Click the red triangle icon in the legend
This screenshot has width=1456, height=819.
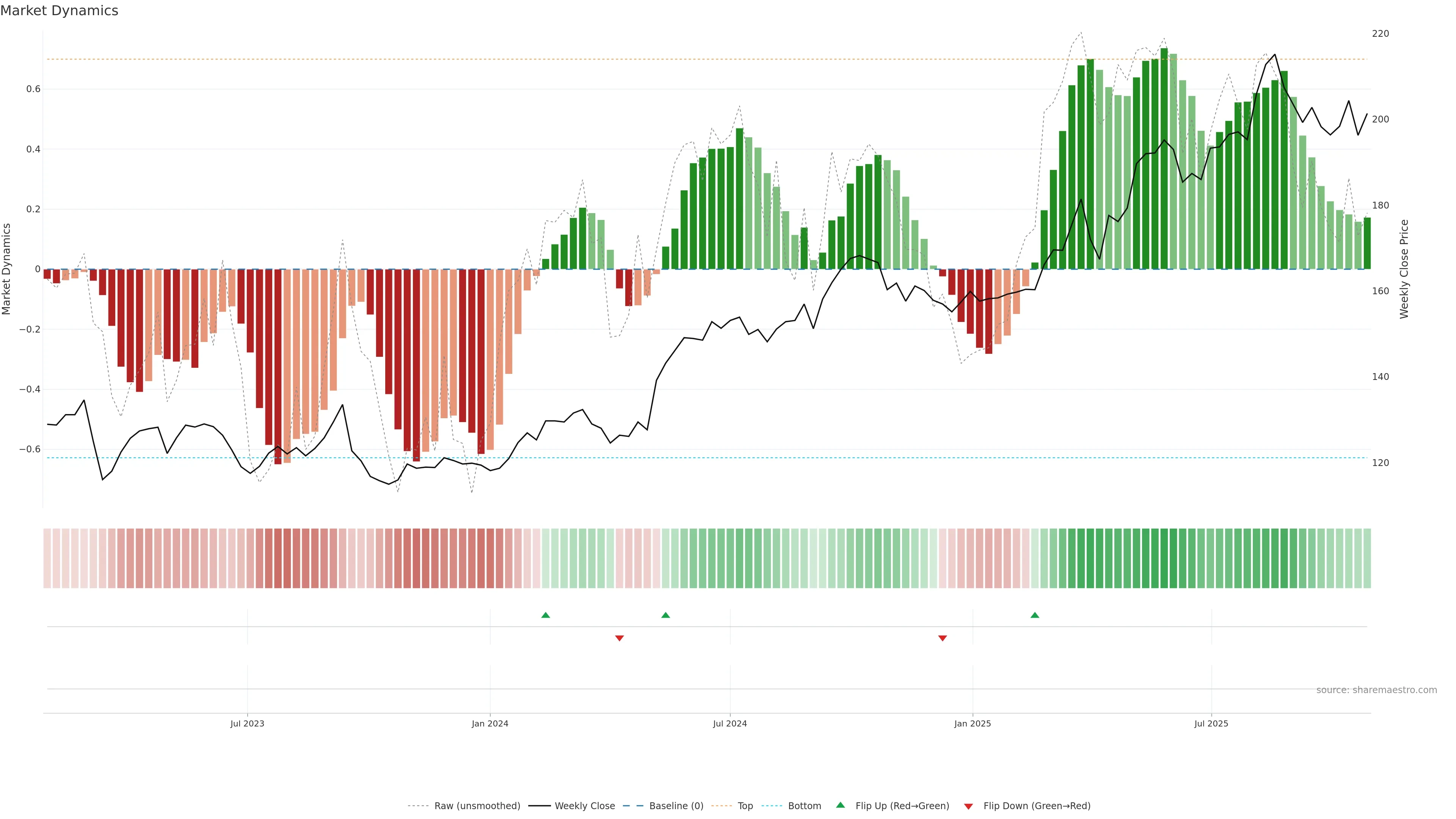click(968, 806)
